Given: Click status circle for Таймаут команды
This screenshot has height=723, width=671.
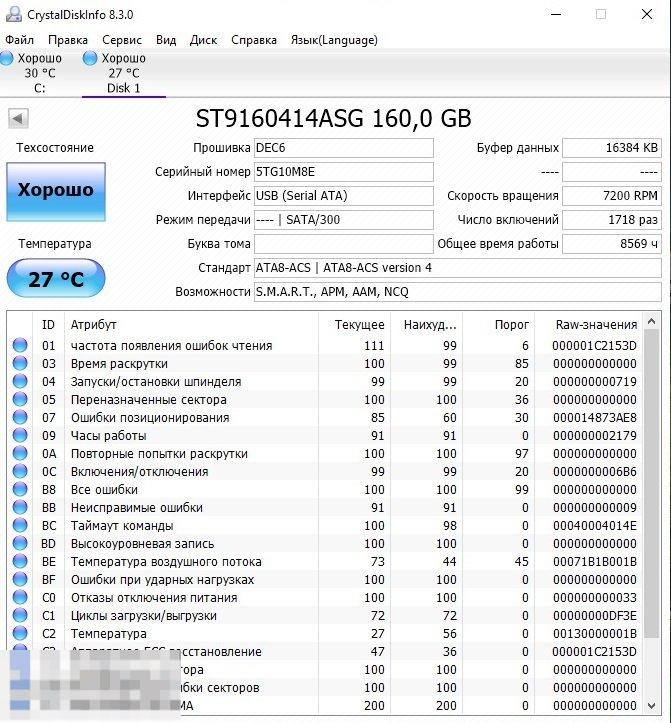Looking at the screenshot, I should pos(20,525).
